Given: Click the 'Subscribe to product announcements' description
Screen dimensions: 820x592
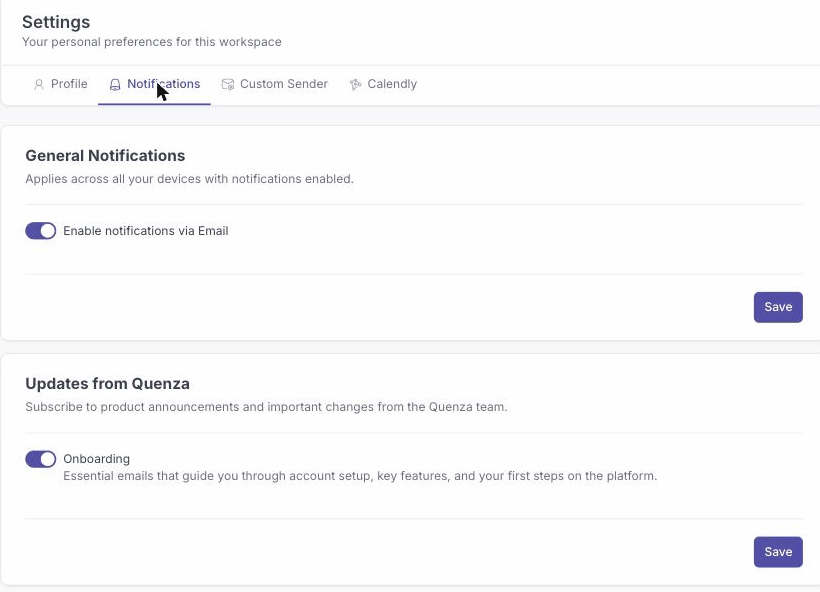Looking at the screenshot, I should tap(266, 407).
